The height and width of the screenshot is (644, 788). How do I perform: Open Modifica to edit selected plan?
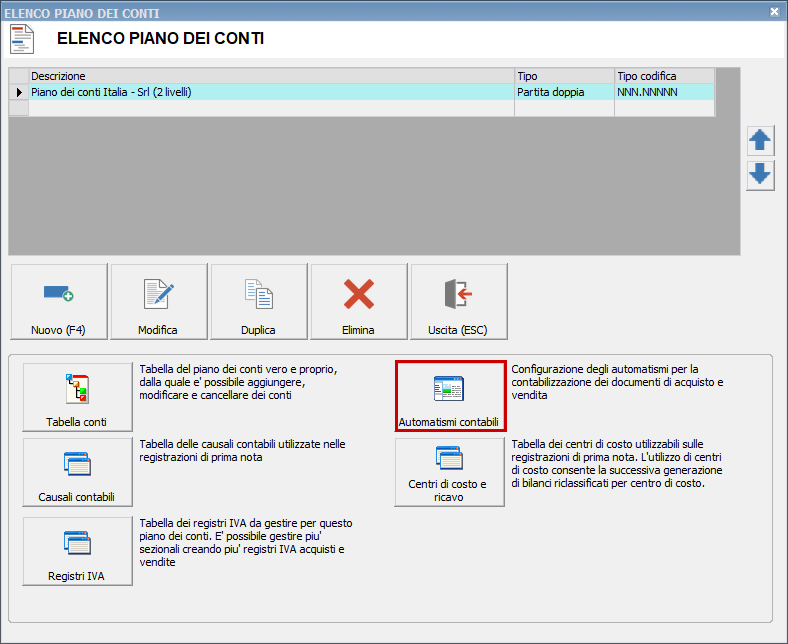pos(159,303)
